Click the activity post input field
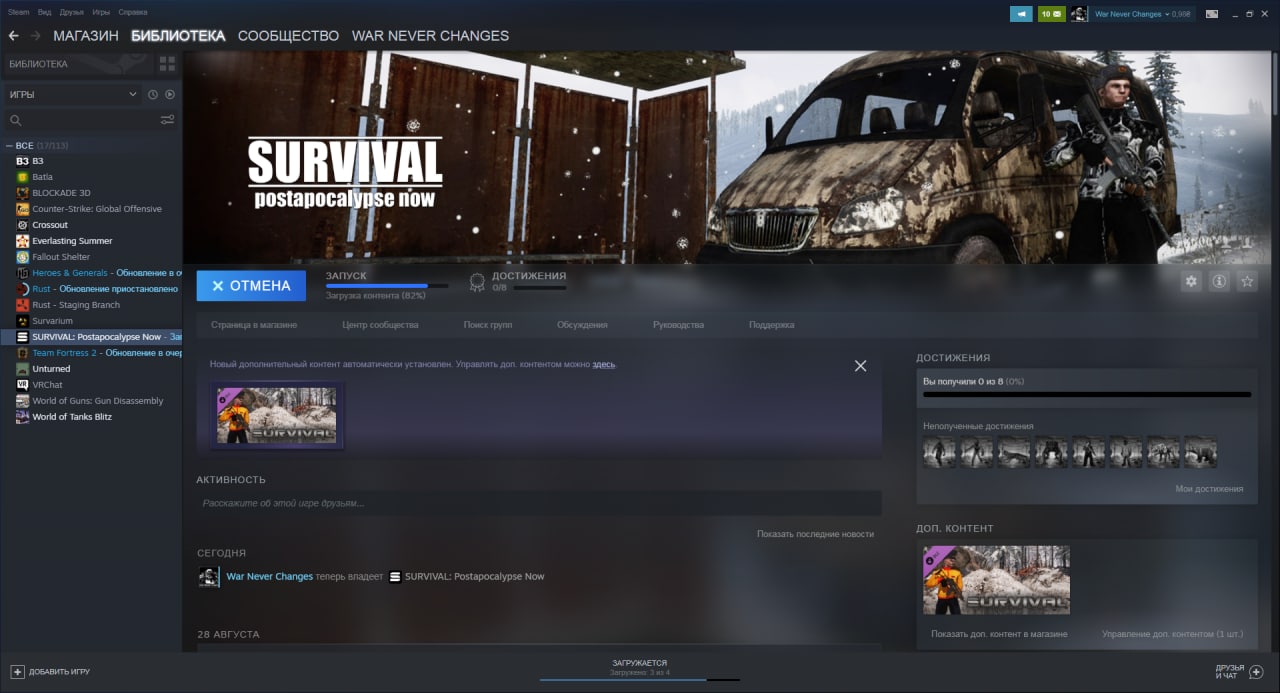Image resolution: width=1280 pixels, height=693 pixels. click(539, 503)
